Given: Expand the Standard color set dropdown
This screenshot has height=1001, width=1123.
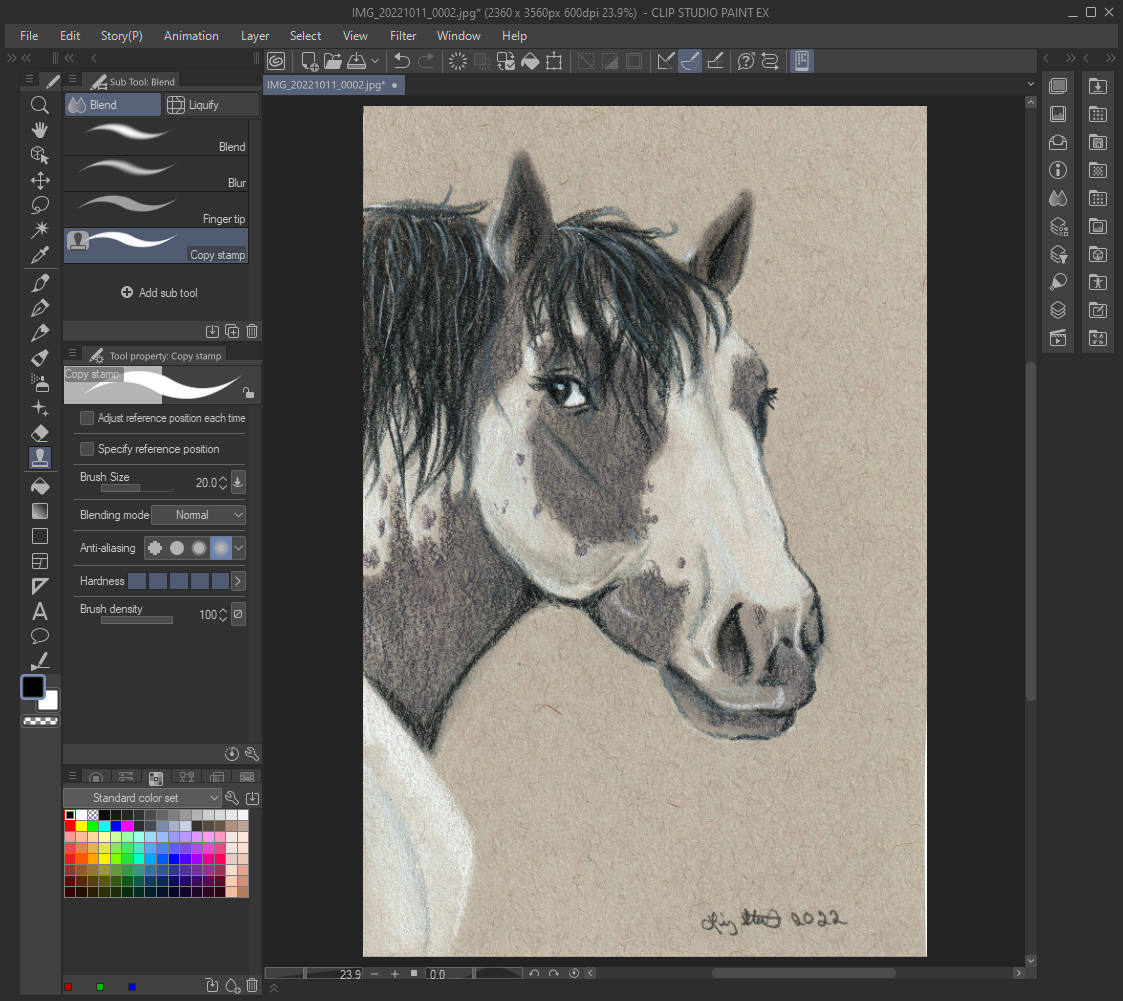Looking at the screenshot, I should pos(142,798).
